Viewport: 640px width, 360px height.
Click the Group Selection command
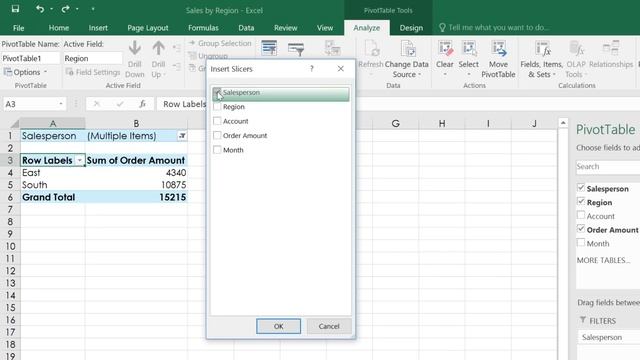coord(220,43)
